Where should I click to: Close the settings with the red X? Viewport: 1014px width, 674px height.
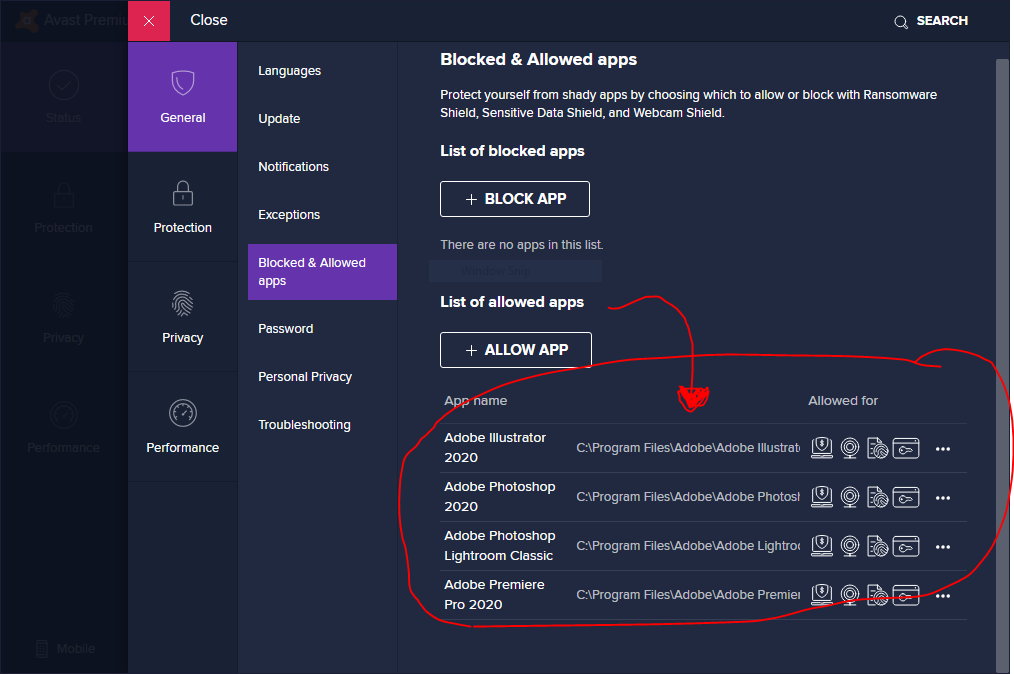[x=149, y=21]
